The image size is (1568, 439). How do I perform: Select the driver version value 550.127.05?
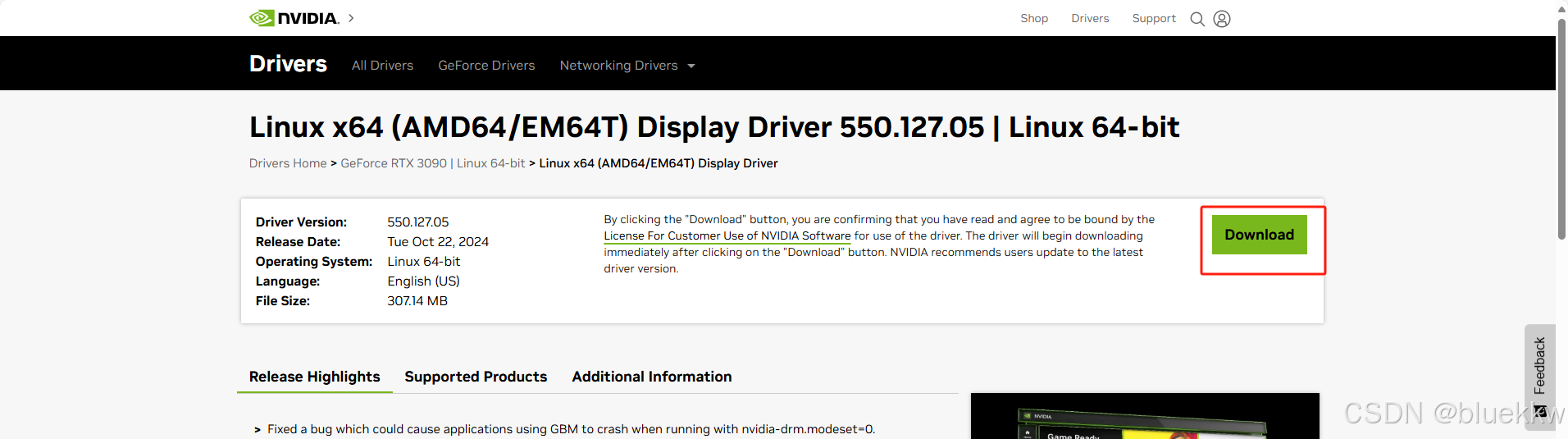coord(418,222)
